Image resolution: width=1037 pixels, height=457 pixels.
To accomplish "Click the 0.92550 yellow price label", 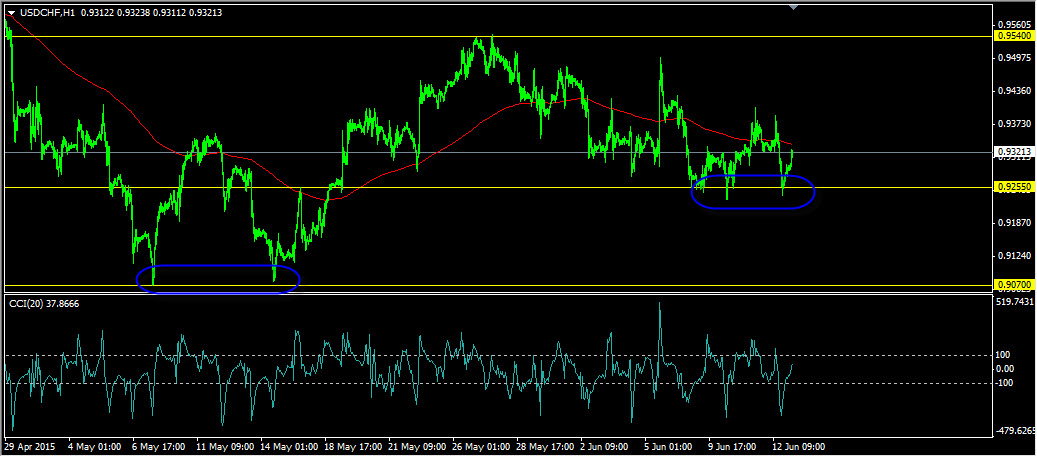I will (1015, 188).
